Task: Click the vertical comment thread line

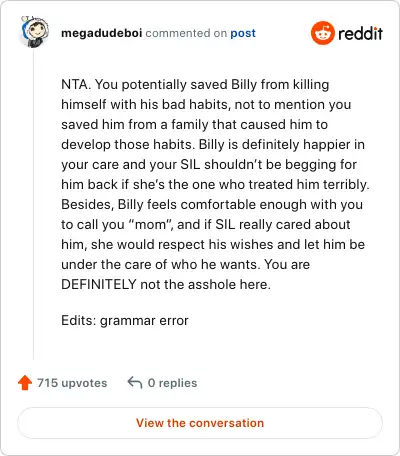Action: click(33, 204)
